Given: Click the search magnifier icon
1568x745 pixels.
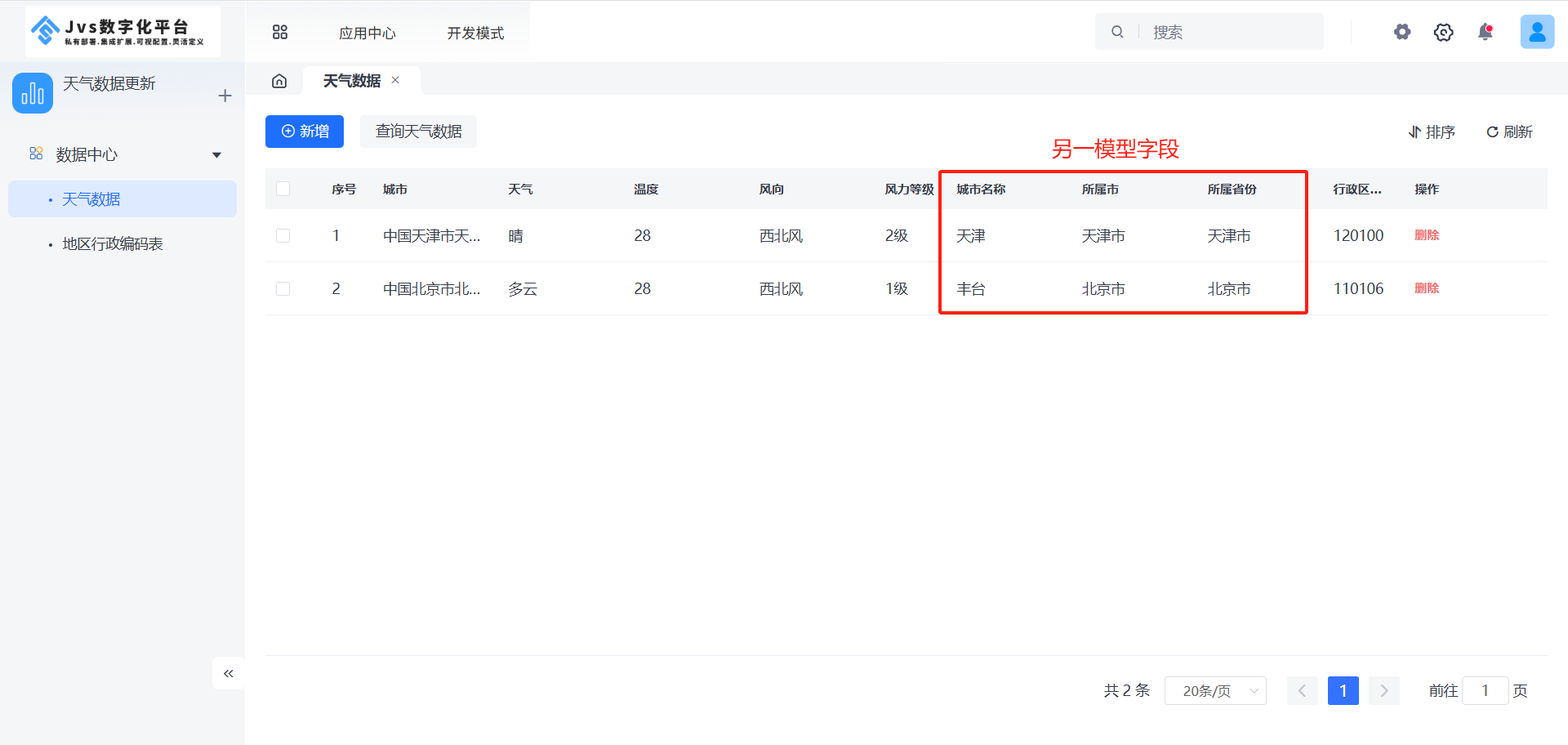Looking at the screenshot, I should pyautogui.click(x=1117, y=32).
